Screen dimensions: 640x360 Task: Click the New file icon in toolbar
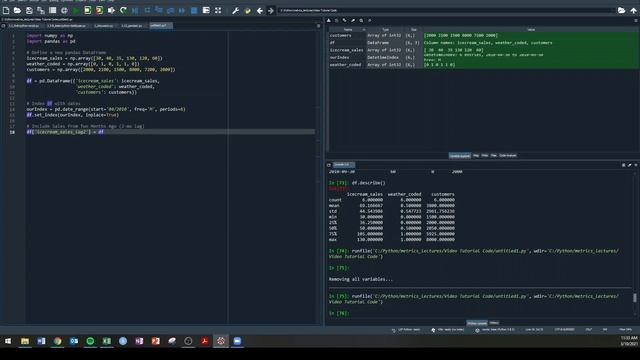[6, 10]
